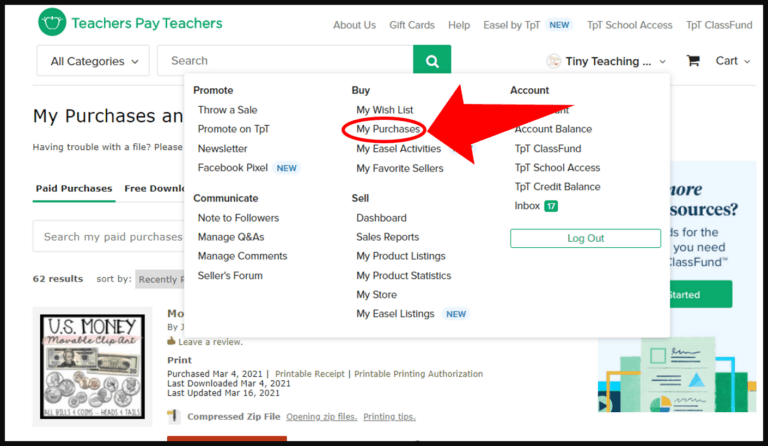This screenshot has width=768, height=446.
Task: Click the thumbs-up icon beside Leave a review
Action: [x=171, y=341]
